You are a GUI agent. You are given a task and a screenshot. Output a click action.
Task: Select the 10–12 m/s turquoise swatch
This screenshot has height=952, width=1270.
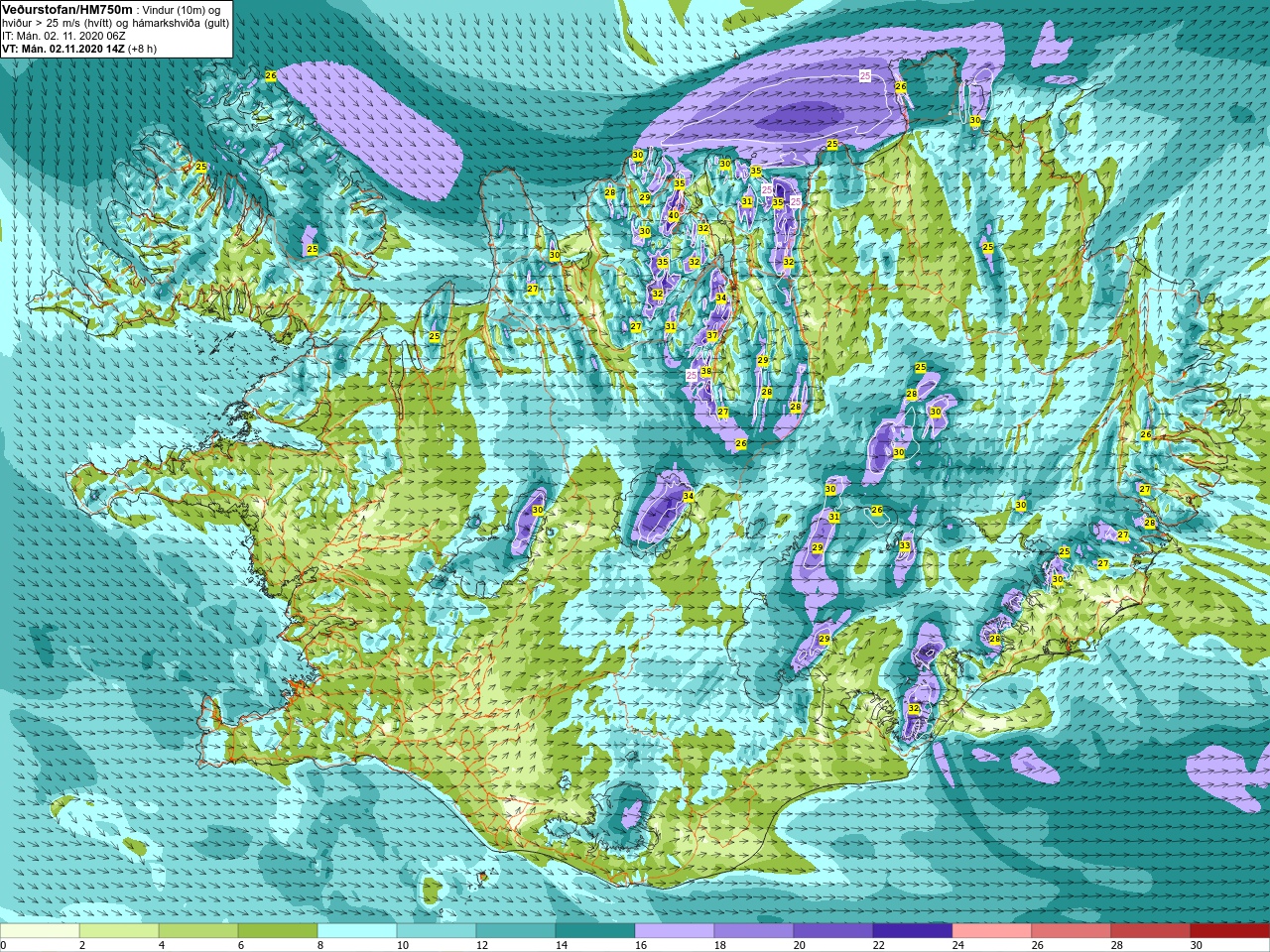point(437,931)
